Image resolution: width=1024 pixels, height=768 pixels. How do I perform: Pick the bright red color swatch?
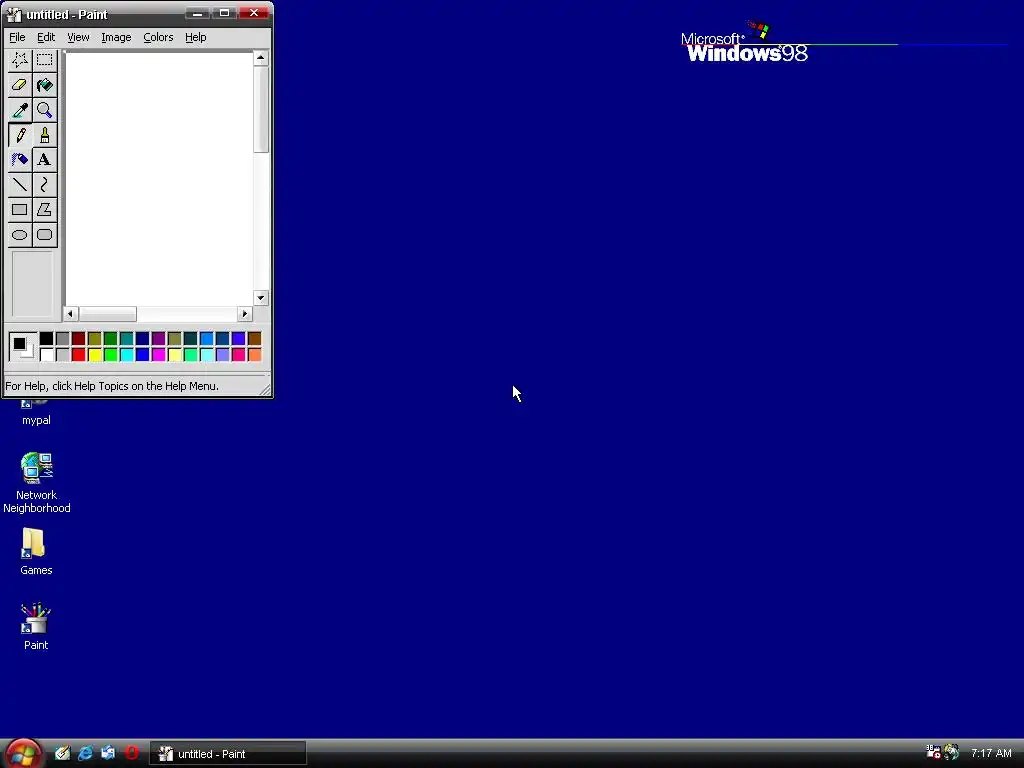click(78, 355)
